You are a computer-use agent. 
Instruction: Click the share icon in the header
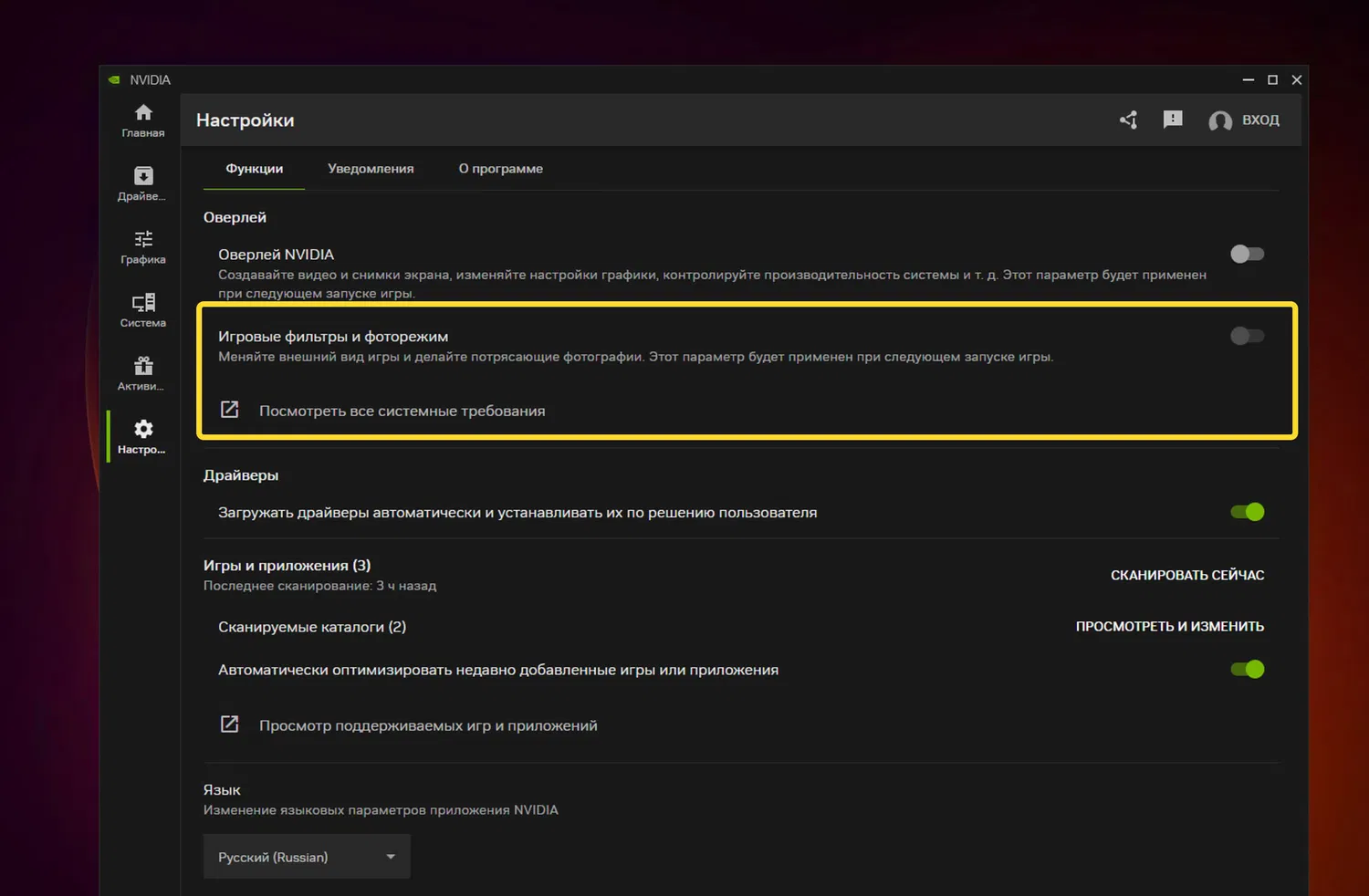[x=1129, y=120]
